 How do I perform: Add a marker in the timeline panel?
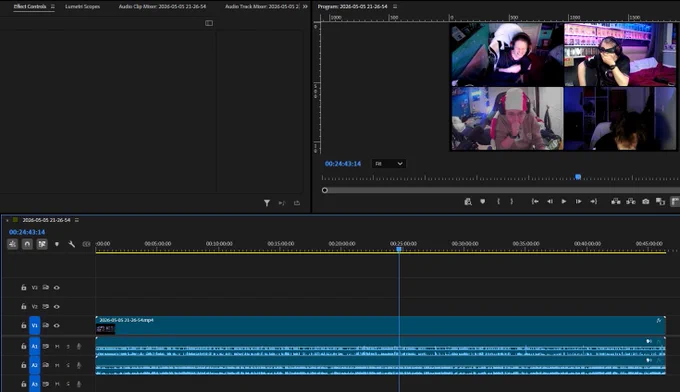coord(57,244)
